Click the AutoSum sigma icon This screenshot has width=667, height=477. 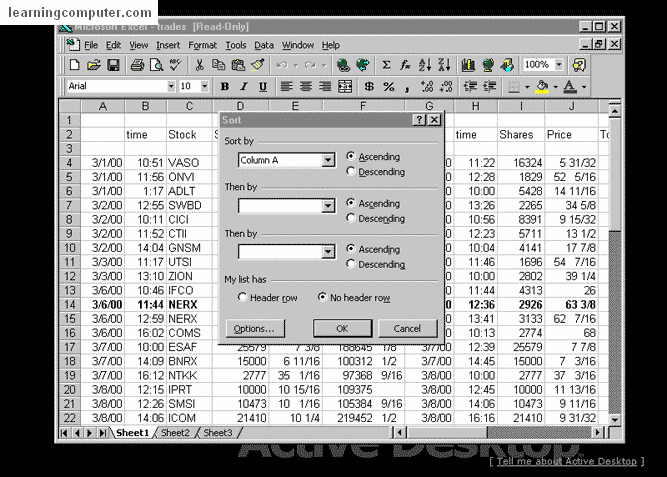tap(386, 65)
